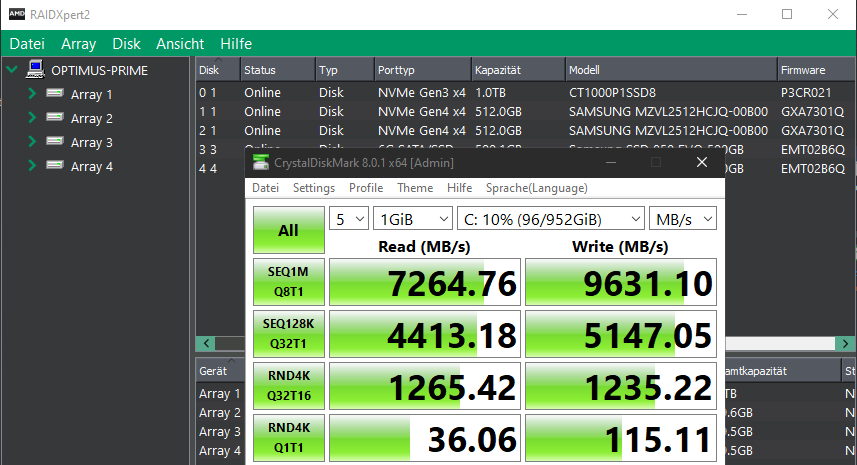
Task: Open CrystalDiskMark Profile menu
Action: [366, 188]
